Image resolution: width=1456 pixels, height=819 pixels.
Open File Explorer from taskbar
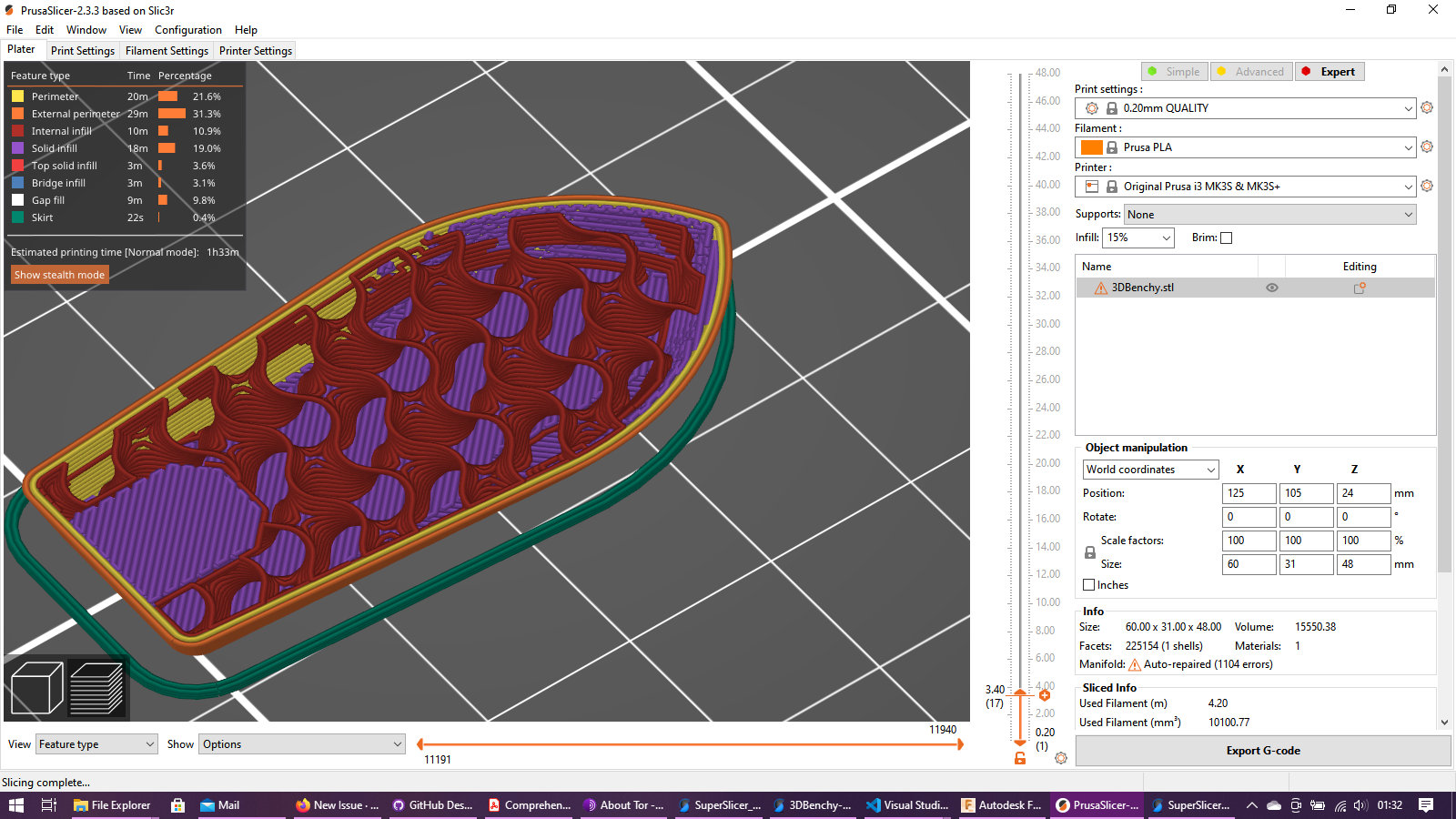tap(113, 805)
